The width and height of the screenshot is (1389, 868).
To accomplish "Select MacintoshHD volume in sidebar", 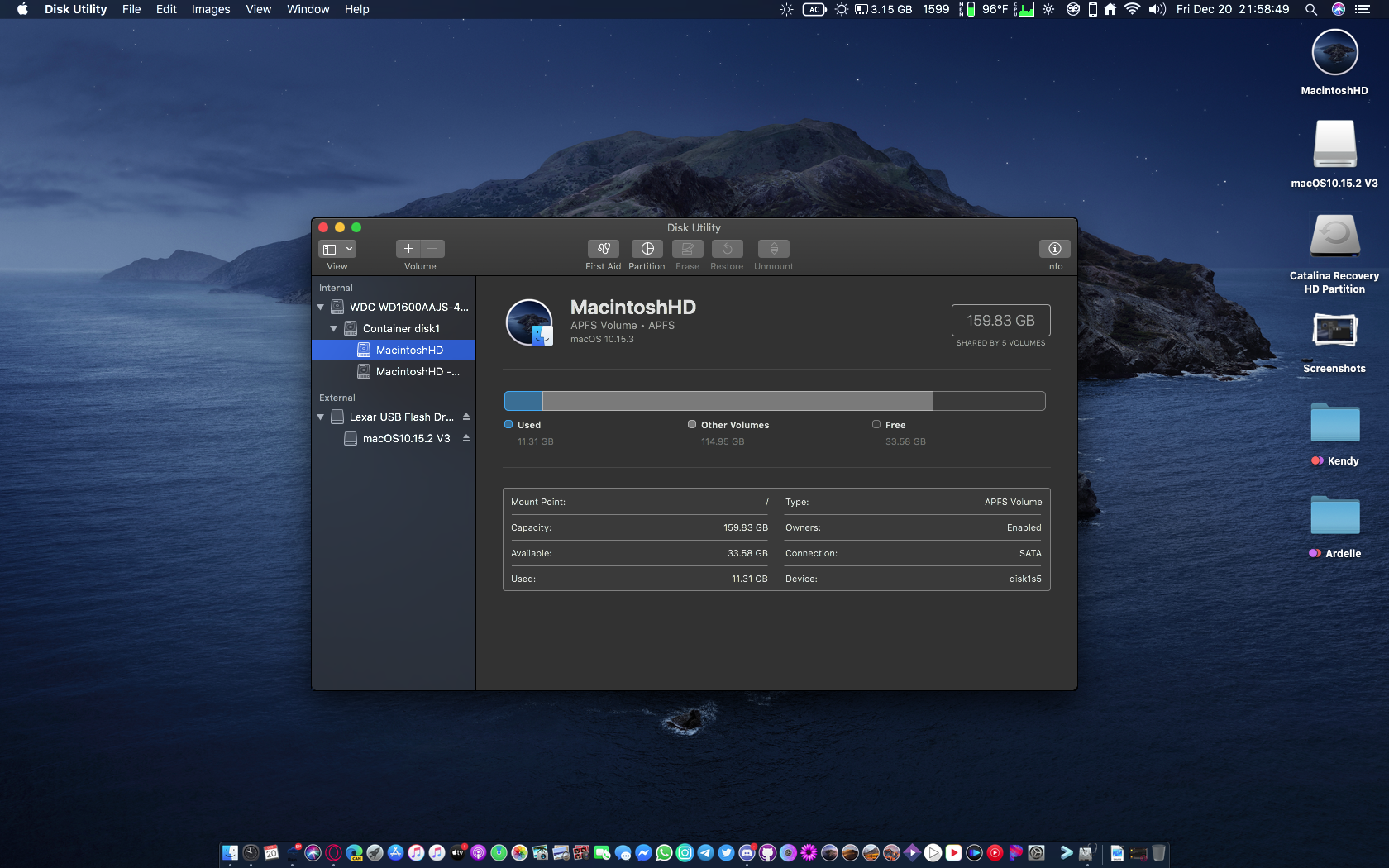I will (409, 351).
